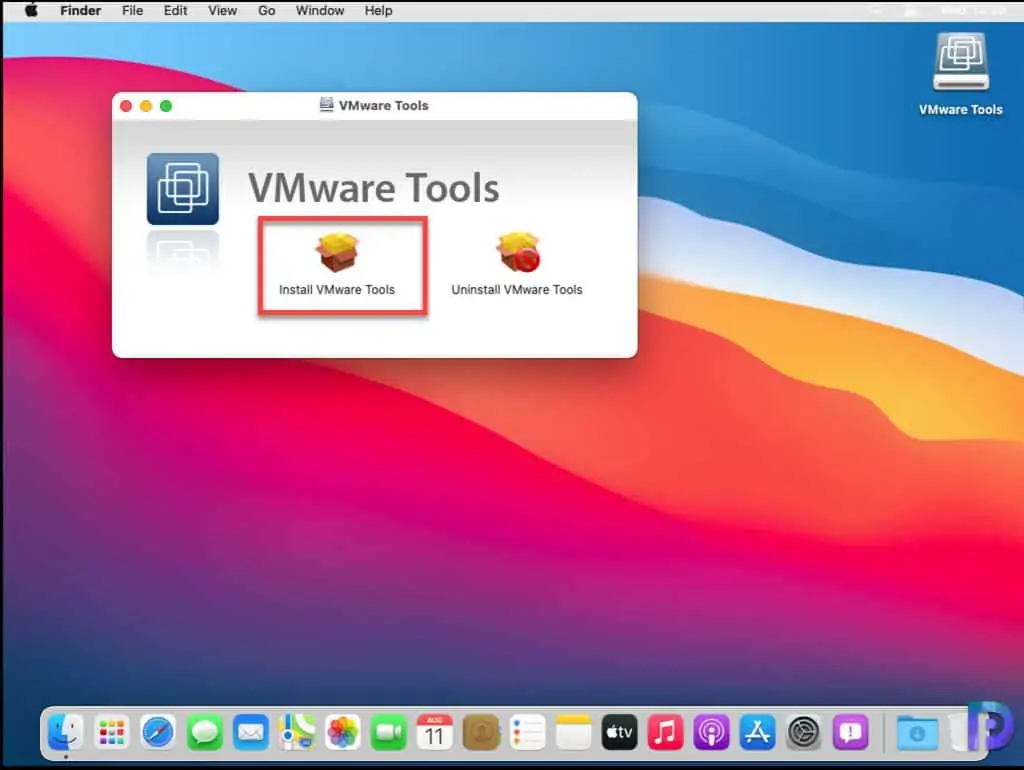Viewport: 1024px width, 770px height.
Task: Launch FaceTime from the Dock
Action: [389, 732]
